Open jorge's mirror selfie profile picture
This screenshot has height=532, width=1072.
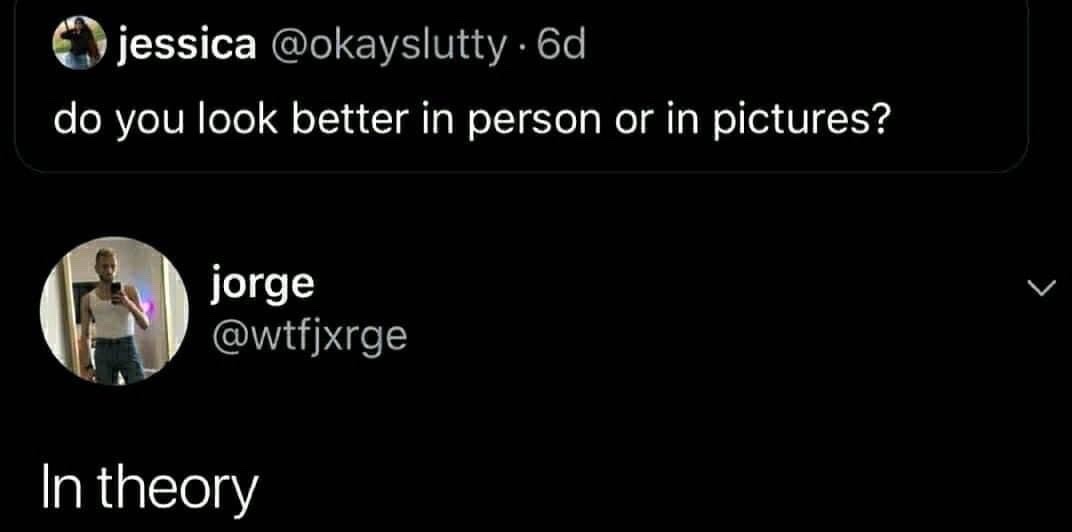[115, 311]
